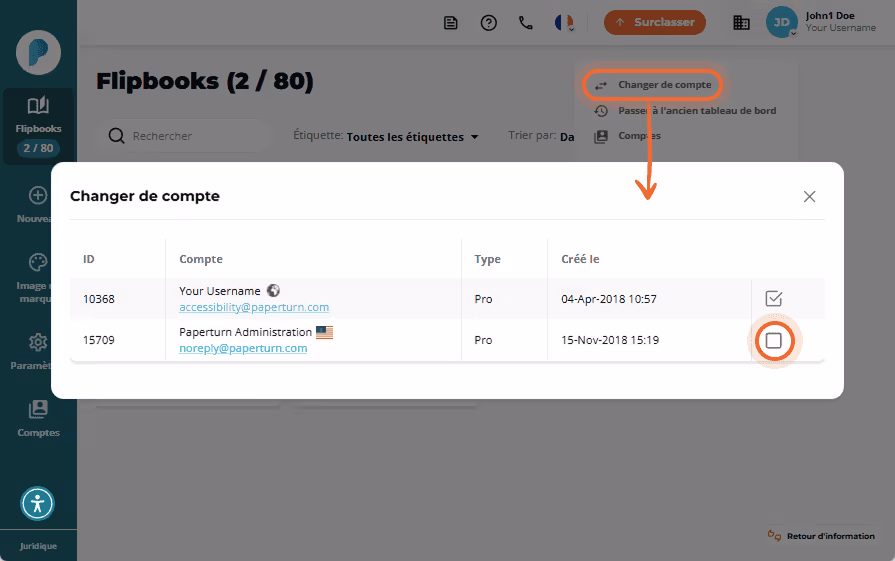Open the document icon in top bar
Image resolution: width=895 pixels, height=561 pixels.
450,23
